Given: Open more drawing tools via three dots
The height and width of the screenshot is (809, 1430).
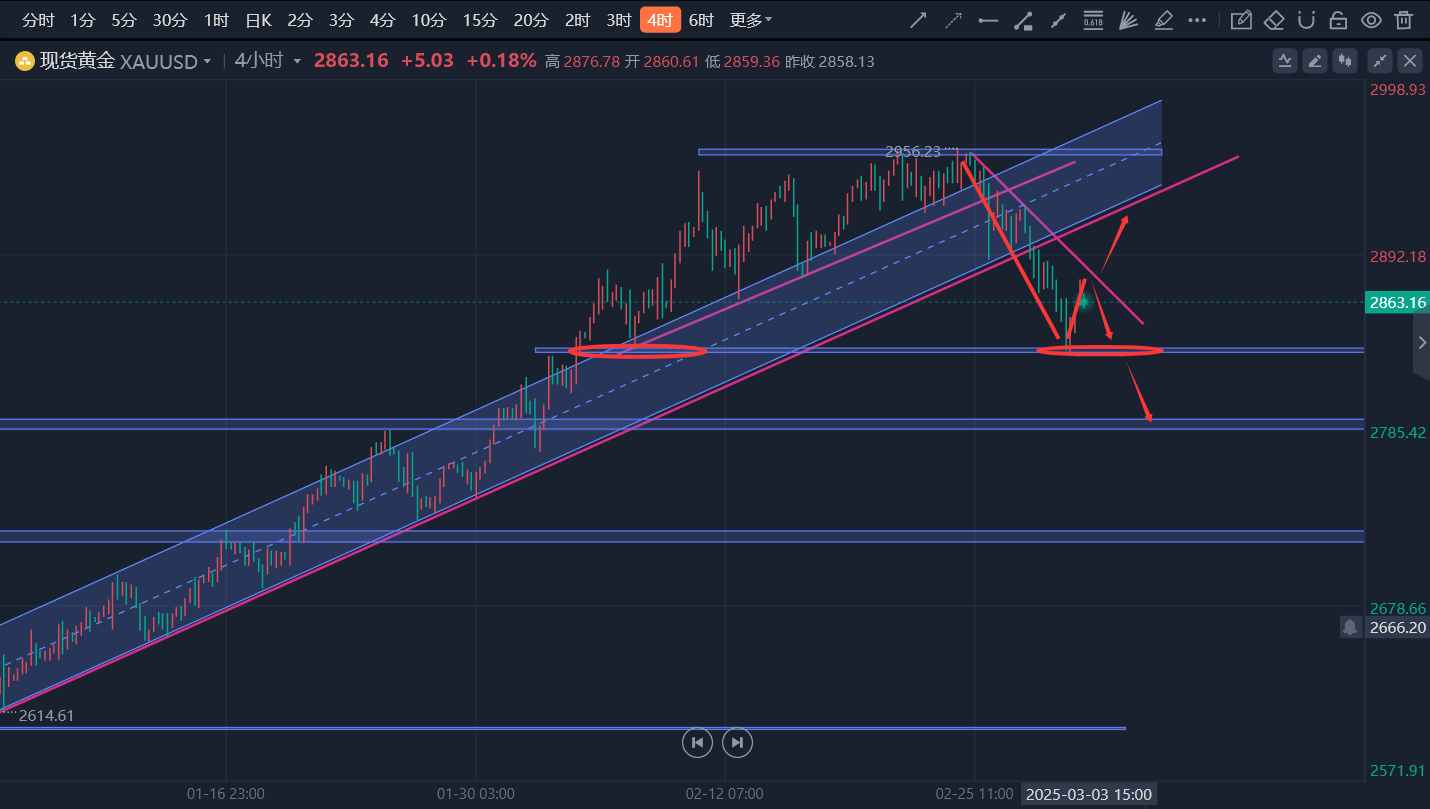Looking at the screenshot, I should 1197,20.
